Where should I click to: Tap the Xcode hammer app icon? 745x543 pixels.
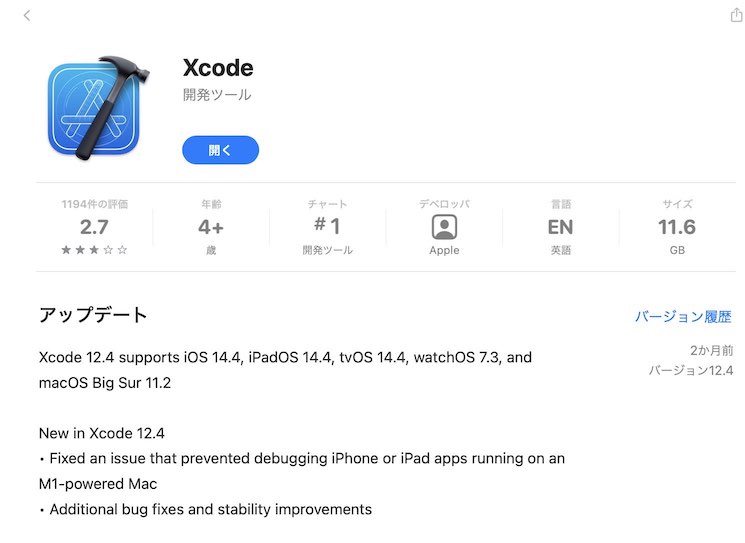pos(97,108)
